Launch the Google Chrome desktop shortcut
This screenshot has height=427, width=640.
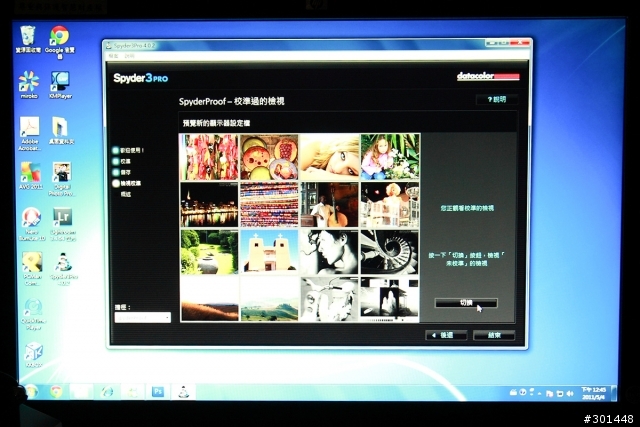(60, 42)
